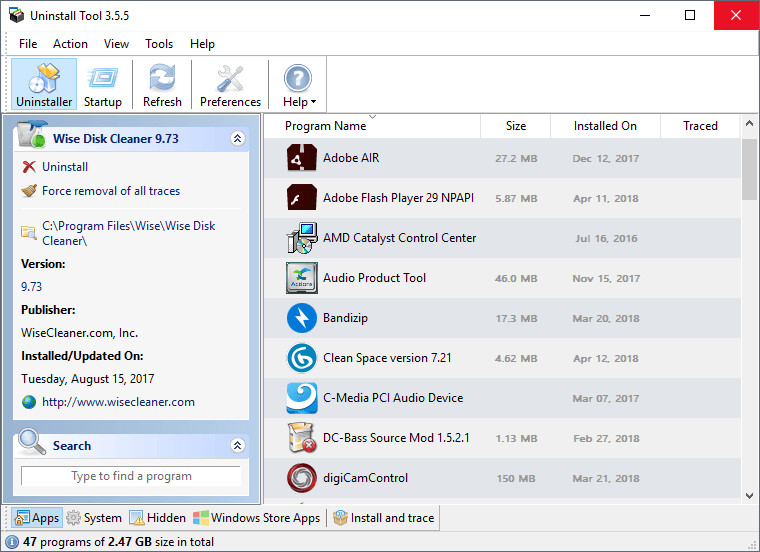
Task: Open the wisecleaner.com website link
Action: tap(118, 402)
